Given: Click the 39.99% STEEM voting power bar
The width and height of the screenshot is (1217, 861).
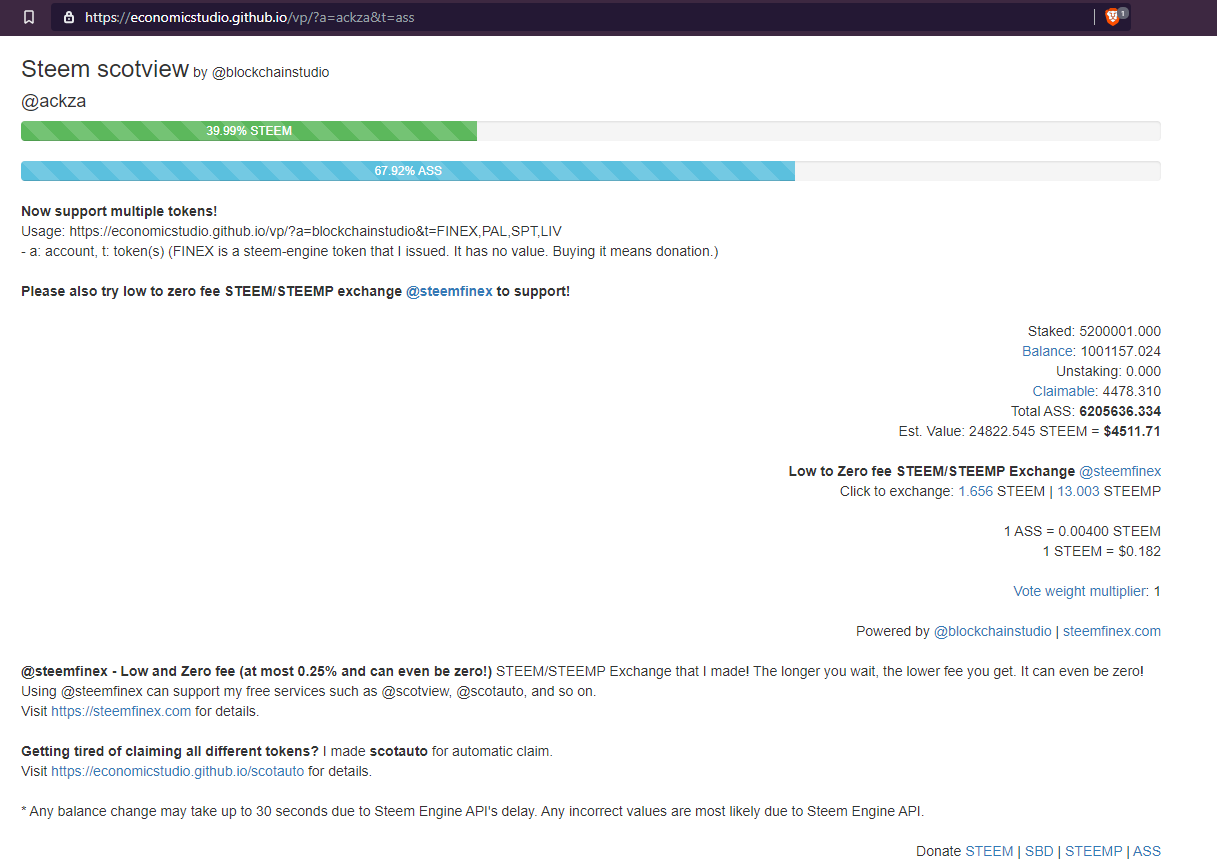Looking at the screenshot, I should point(249,131).
